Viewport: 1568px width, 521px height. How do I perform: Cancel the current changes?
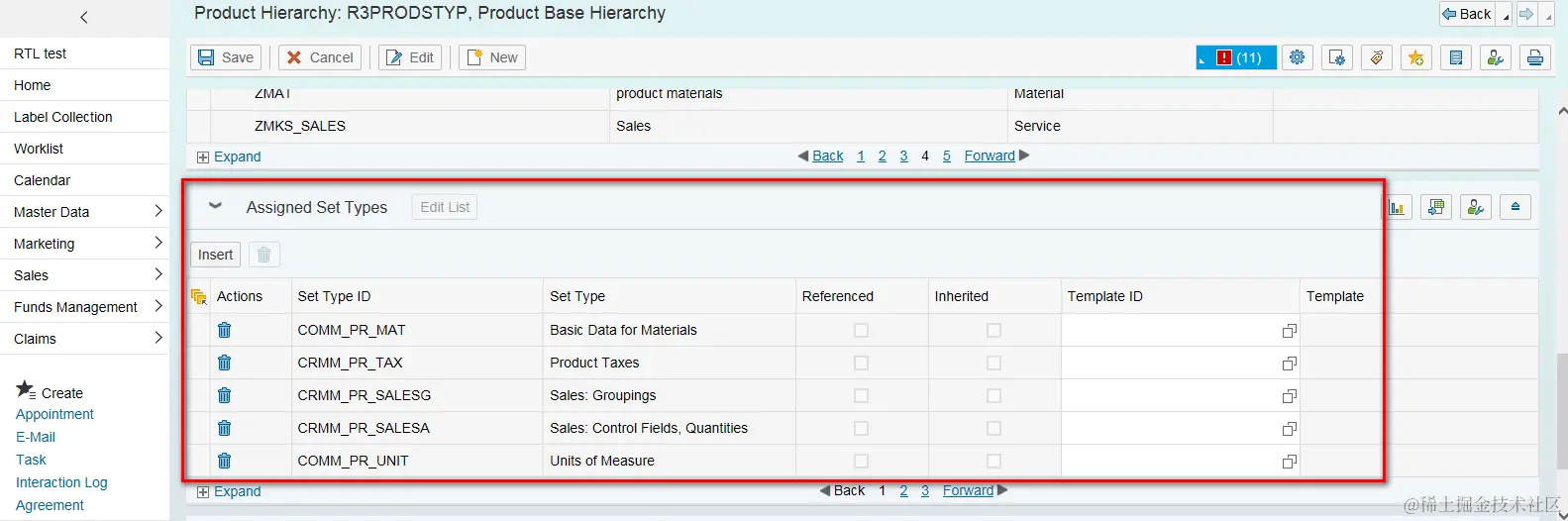click(x=320, y=57)
